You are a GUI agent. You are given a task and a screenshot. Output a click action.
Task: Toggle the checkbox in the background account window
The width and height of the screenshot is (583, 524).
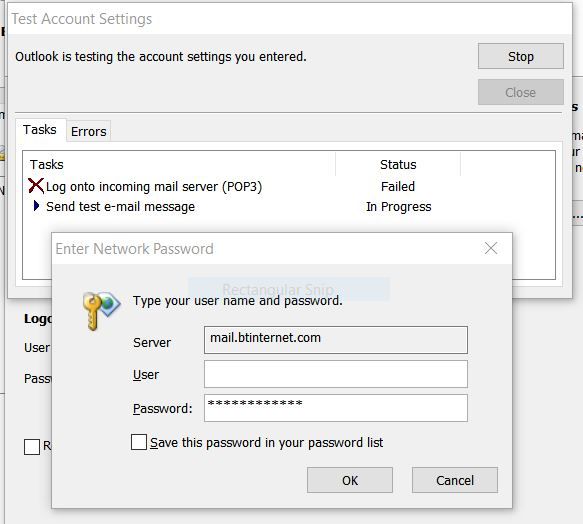coord(32,447)
